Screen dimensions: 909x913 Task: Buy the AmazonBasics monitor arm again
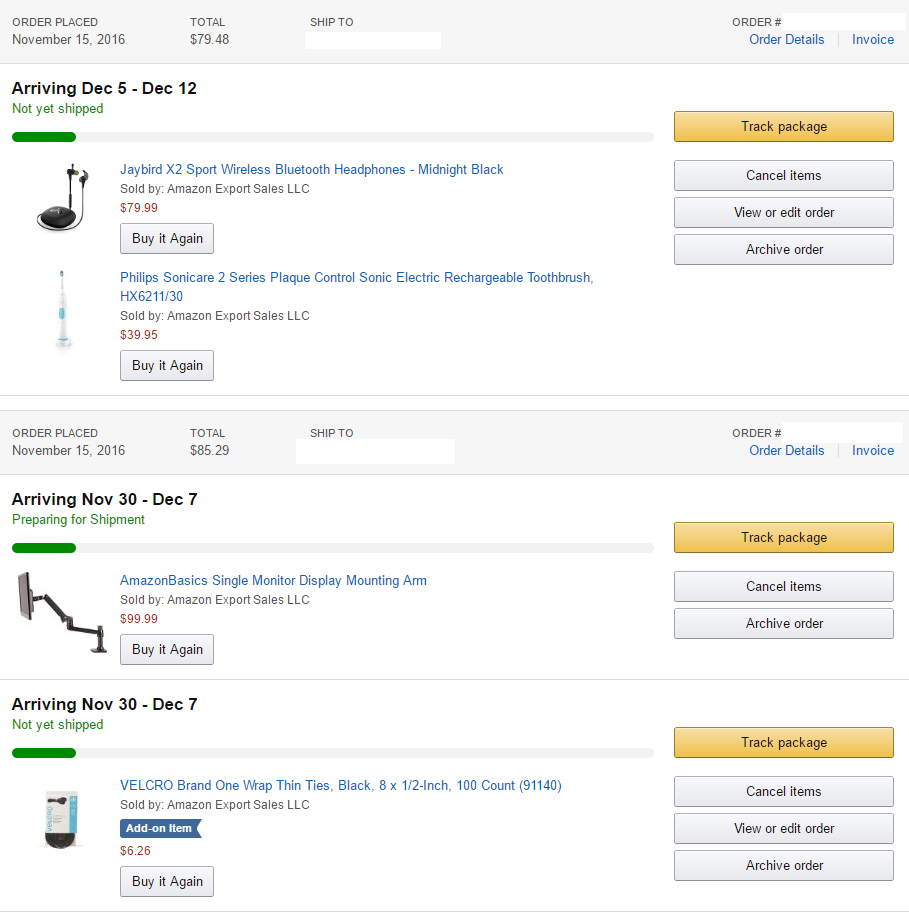167,650
